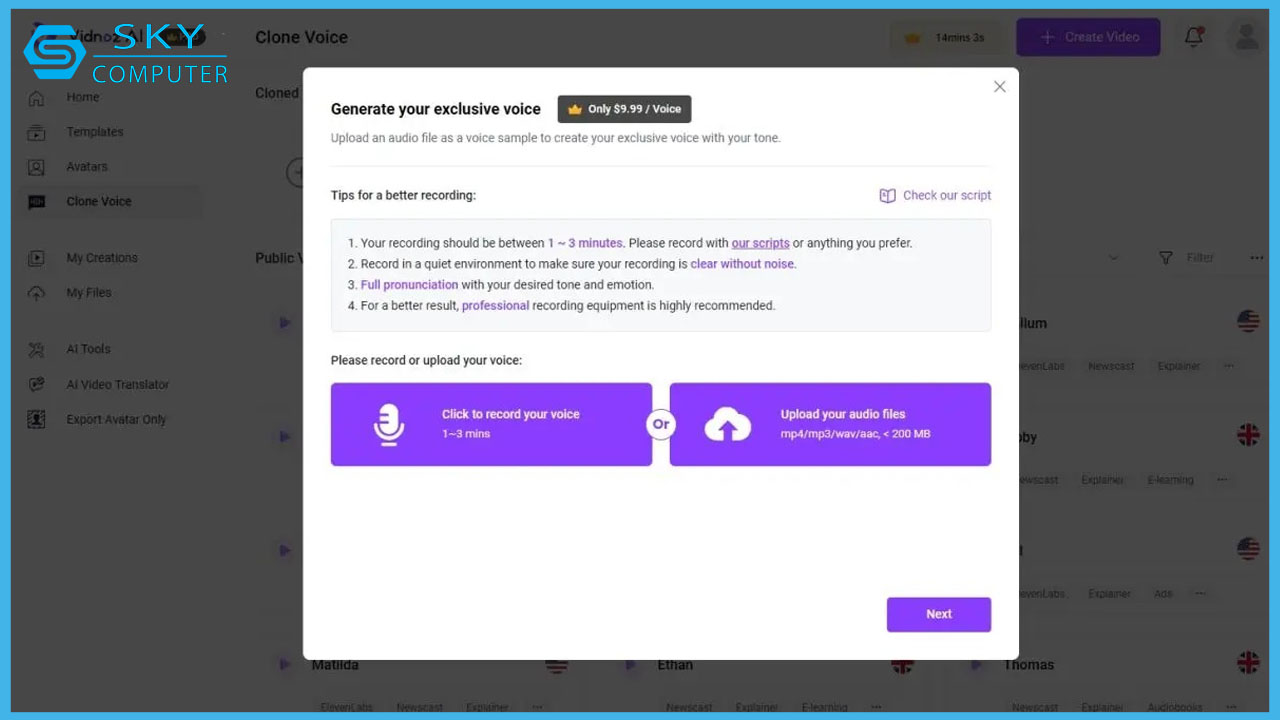Select Clone Voice in the sidebar
This screenshot has width=1280, height=720.
coord(110,202)
